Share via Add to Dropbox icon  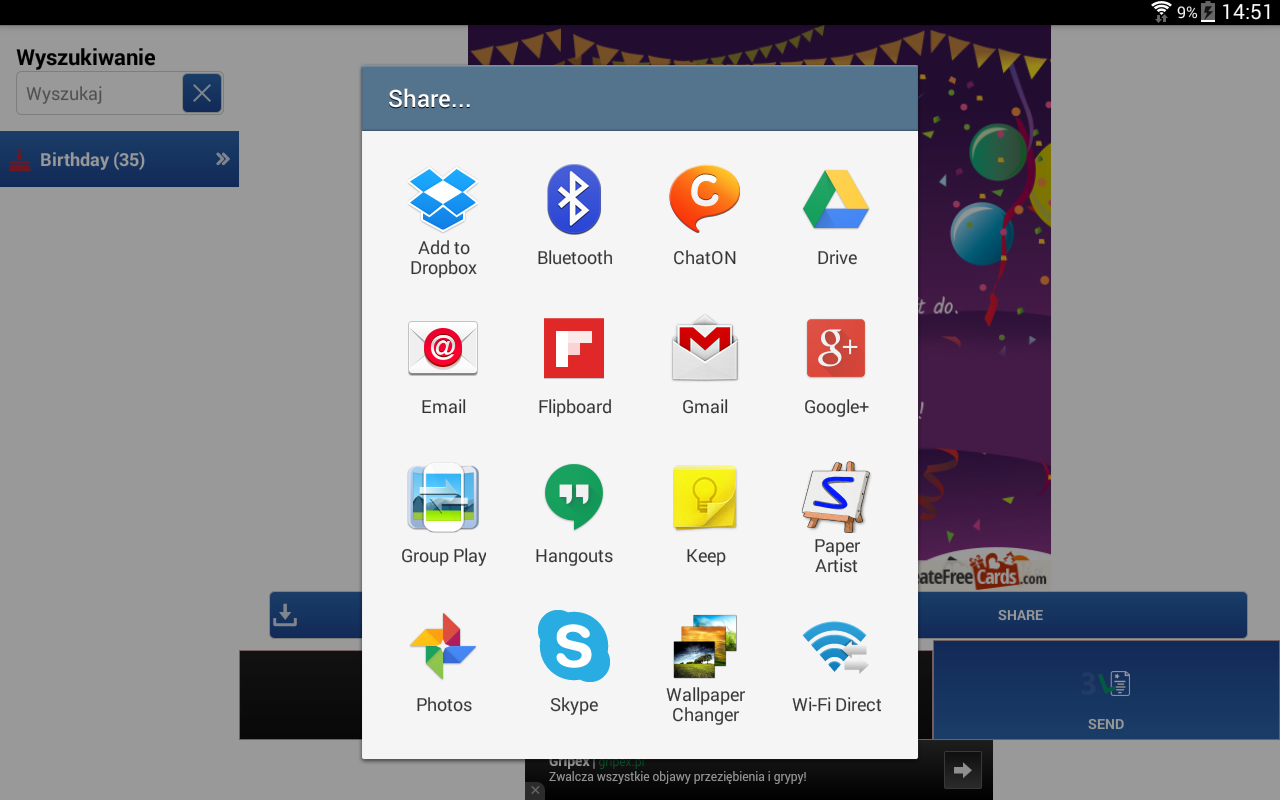443,222
